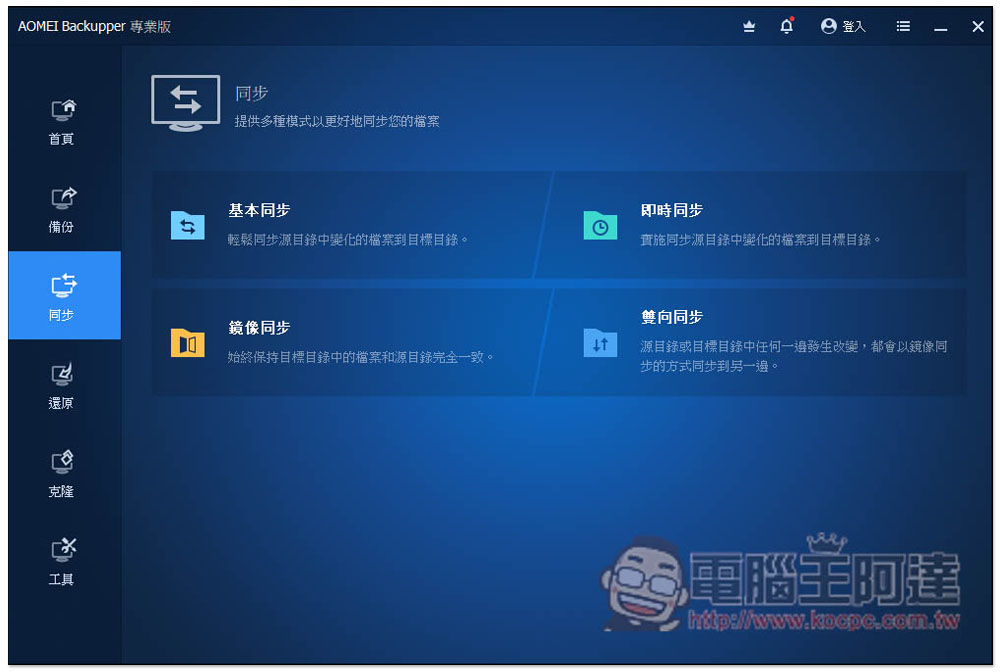Viewport: 1000px width, 672px height.
Task: Open the hamburger menu in title bar
Action: (x=903, y=27)
